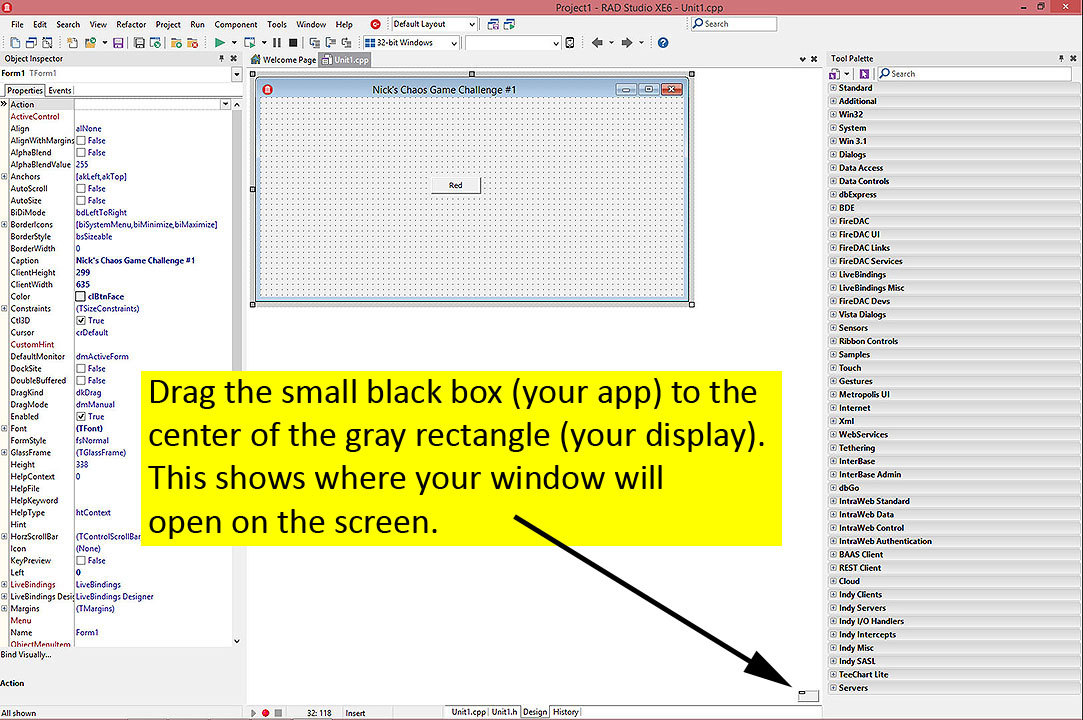Close the current editor page

(814, 59)
